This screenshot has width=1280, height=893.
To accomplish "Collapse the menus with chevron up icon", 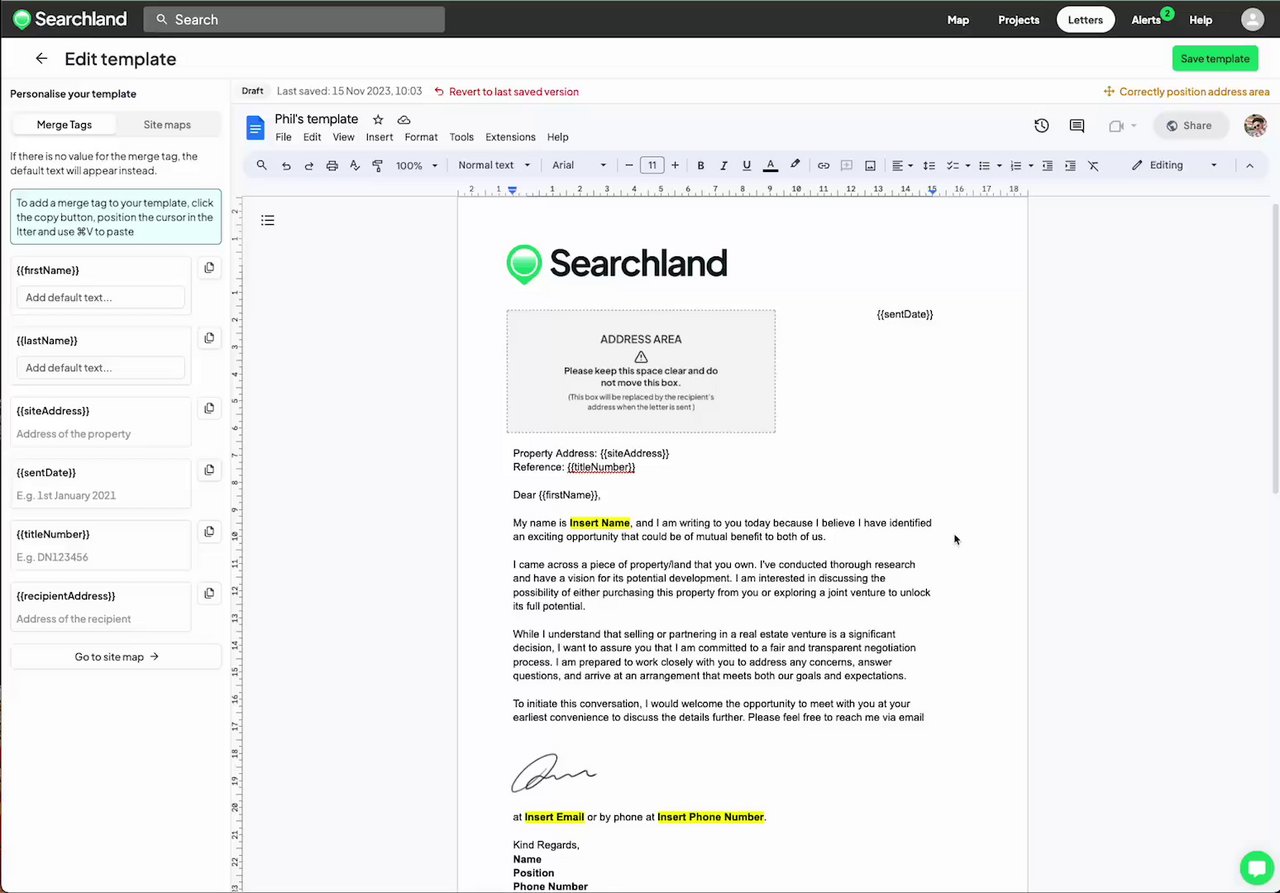I will (x=1249, y=165).
